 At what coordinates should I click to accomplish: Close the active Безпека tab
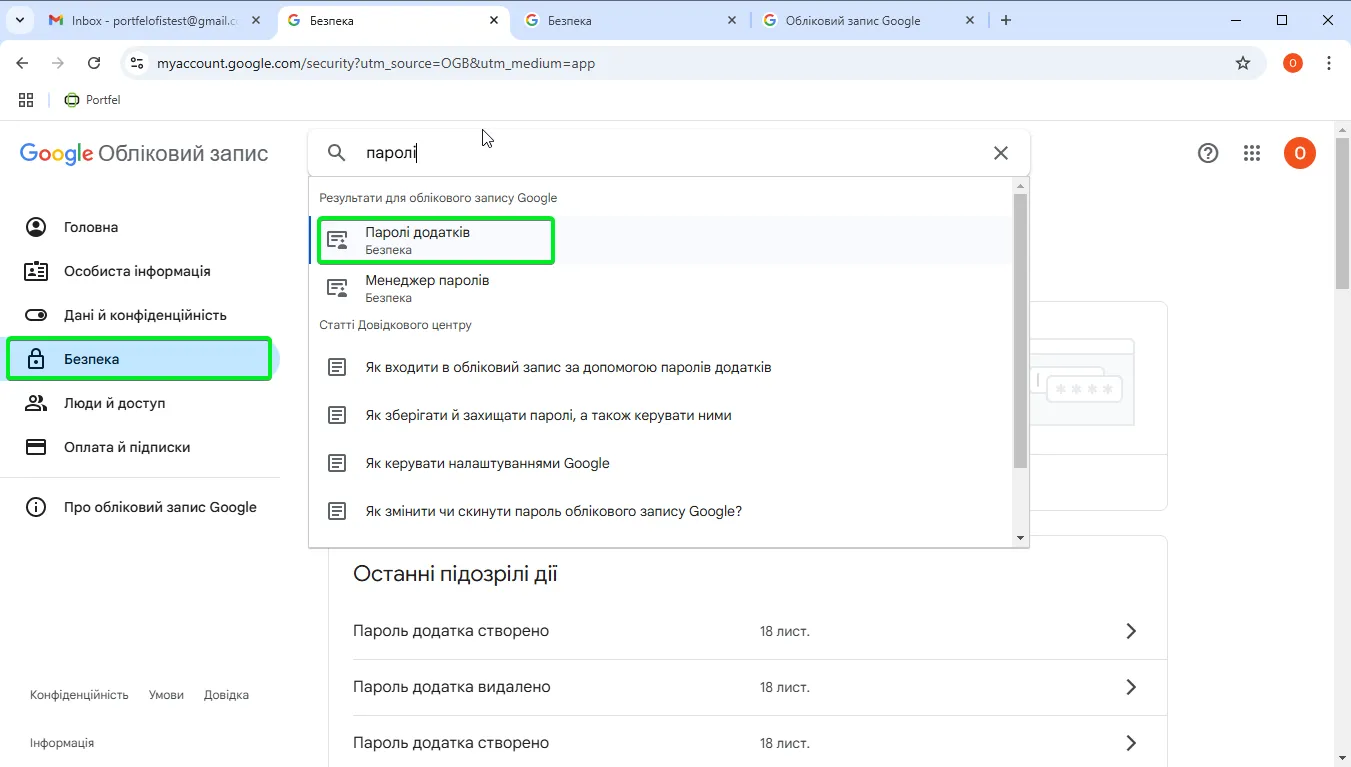click(494, 20)
